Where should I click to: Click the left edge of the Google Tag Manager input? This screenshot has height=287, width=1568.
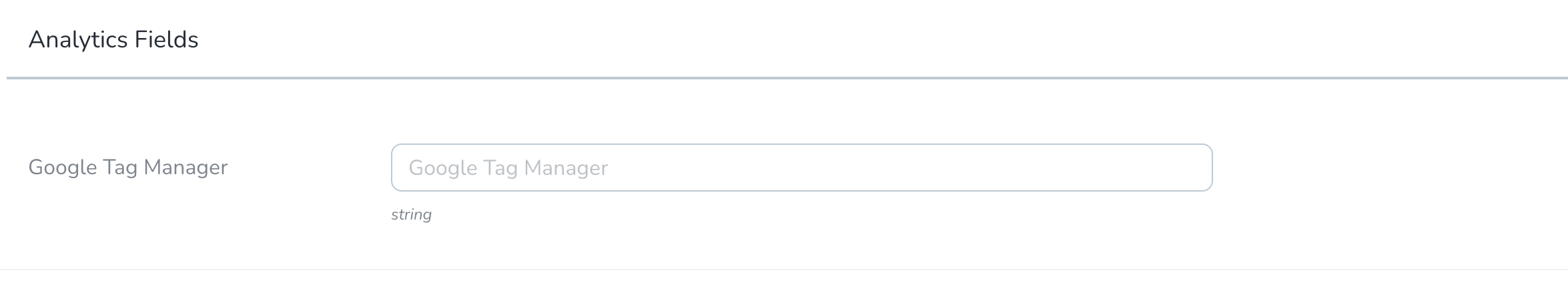pos(399,168)
